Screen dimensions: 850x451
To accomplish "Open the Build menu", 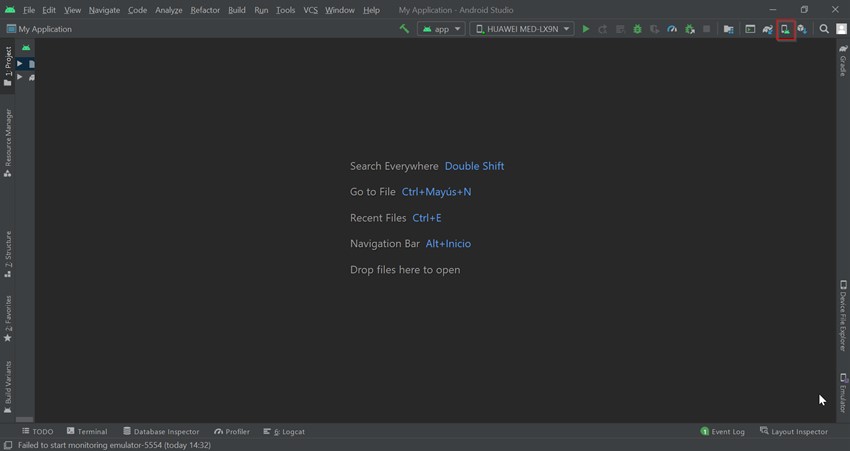I will pos(237,10).
